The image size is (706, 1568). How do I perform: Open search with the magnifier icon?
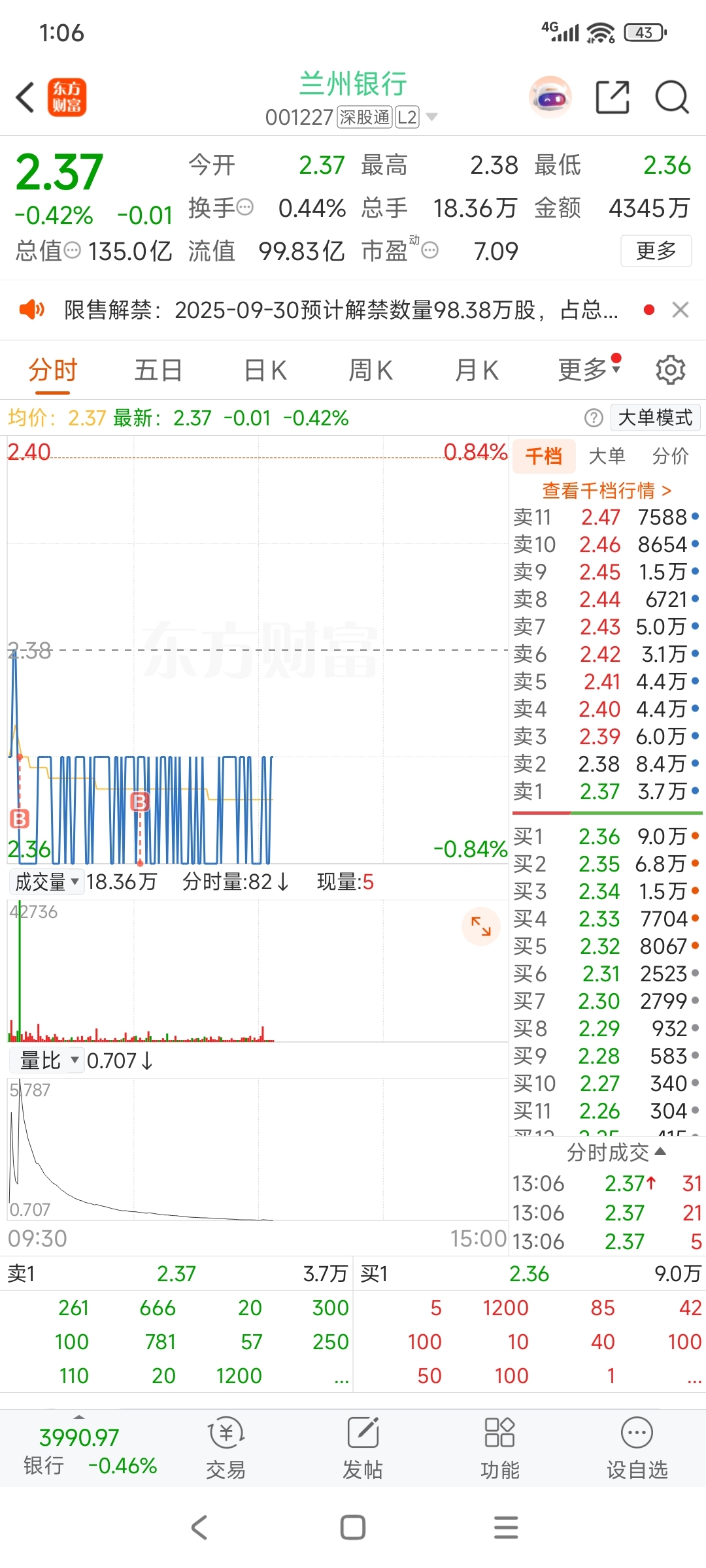point(672,97)
